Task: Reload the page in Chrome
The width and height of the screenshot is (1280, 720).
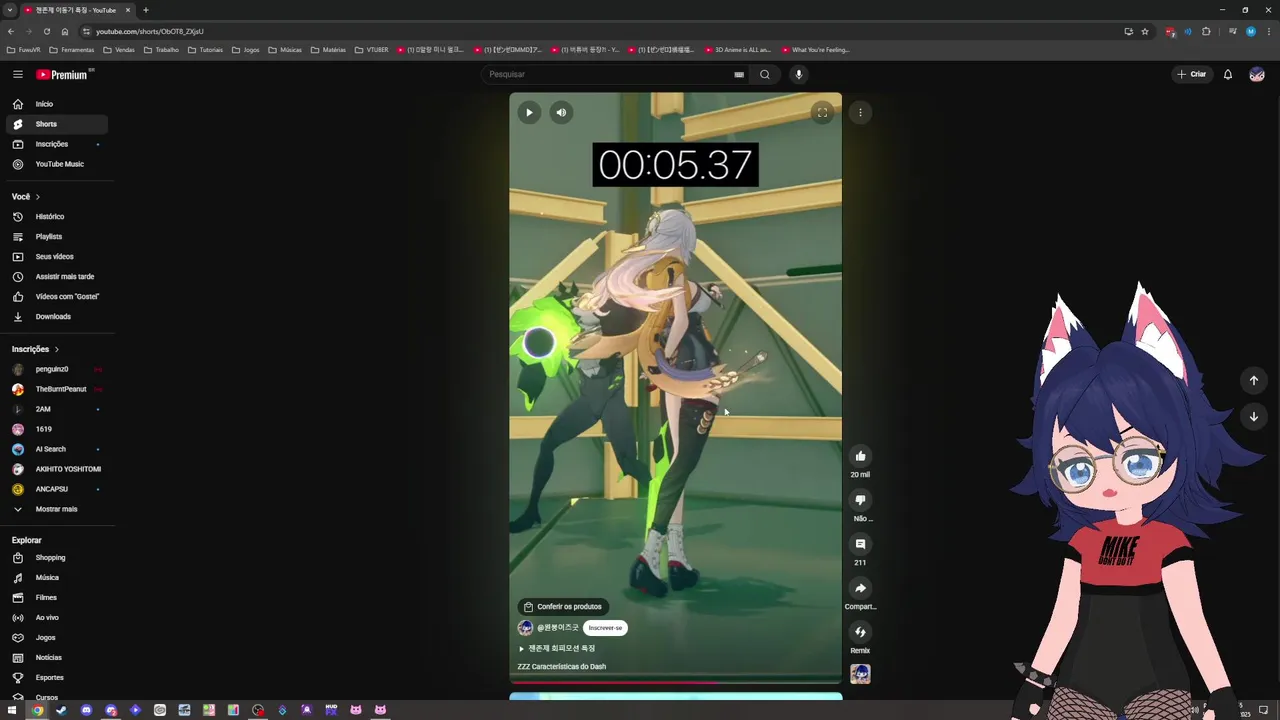Action: tap(46, 31)
